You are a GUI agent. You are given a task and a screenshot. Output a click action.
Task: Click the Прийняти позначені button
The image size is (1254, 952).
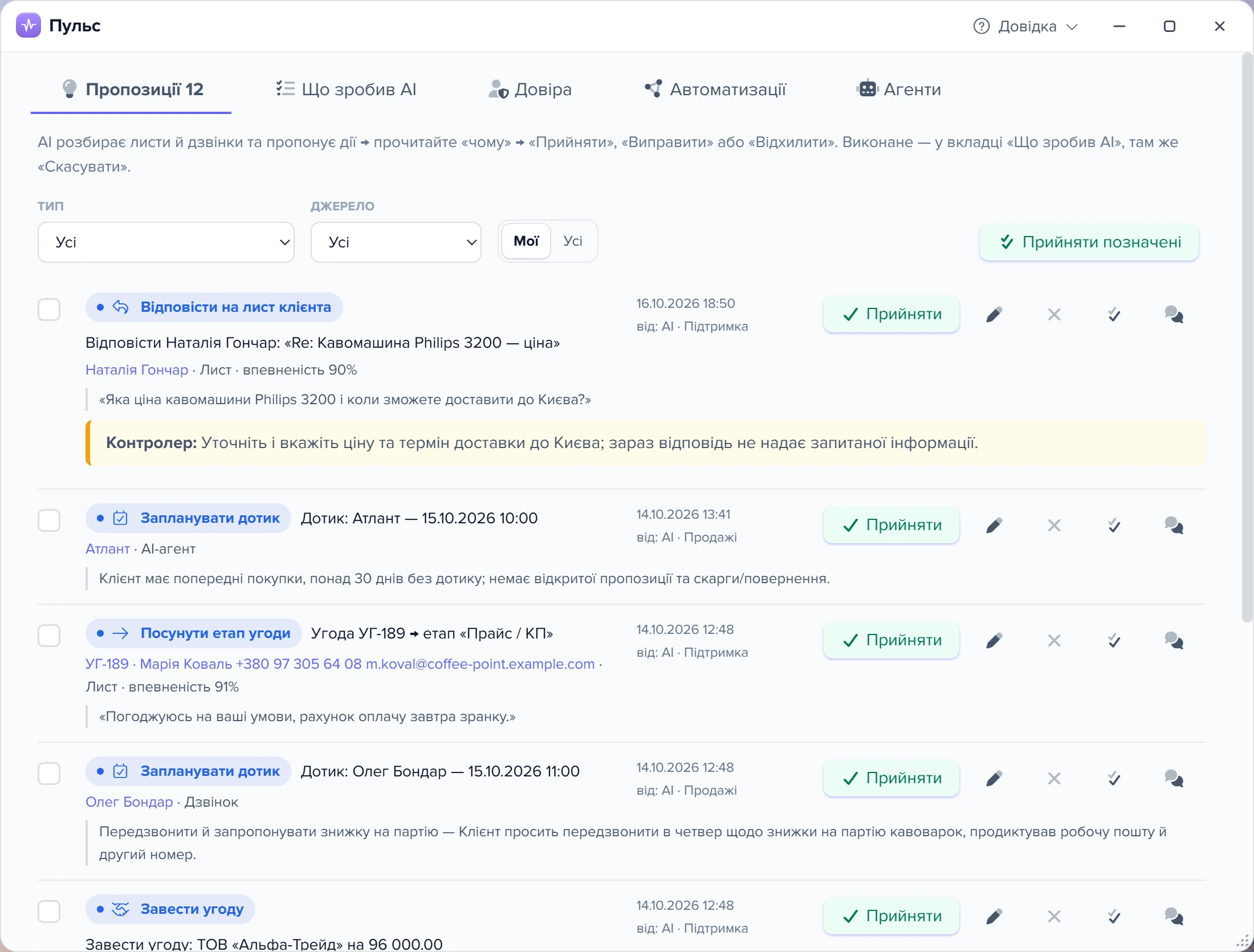point(1089,242)
